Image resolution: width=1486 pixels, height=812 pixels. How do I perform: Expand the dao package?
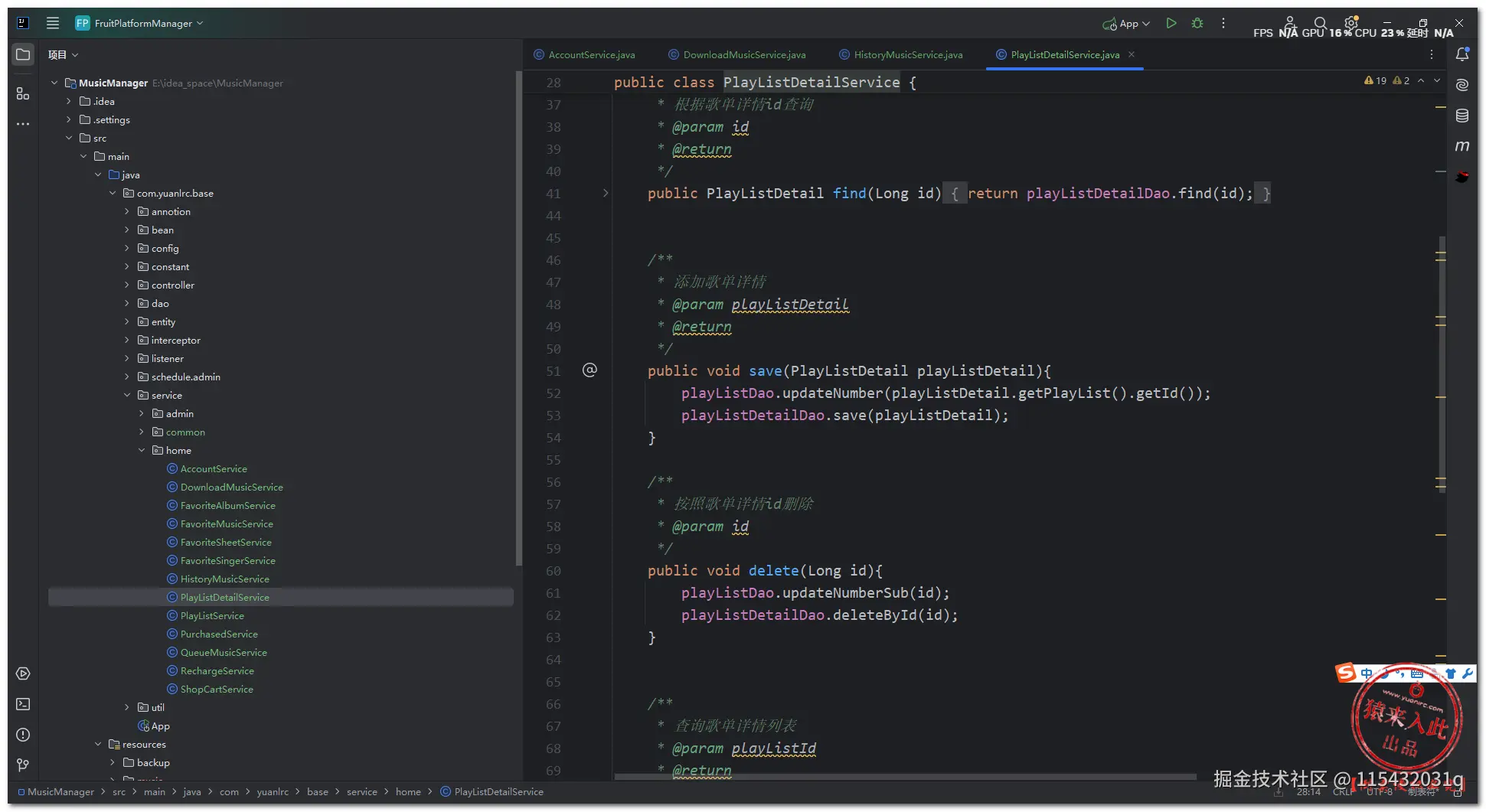(x=127, y=303)
